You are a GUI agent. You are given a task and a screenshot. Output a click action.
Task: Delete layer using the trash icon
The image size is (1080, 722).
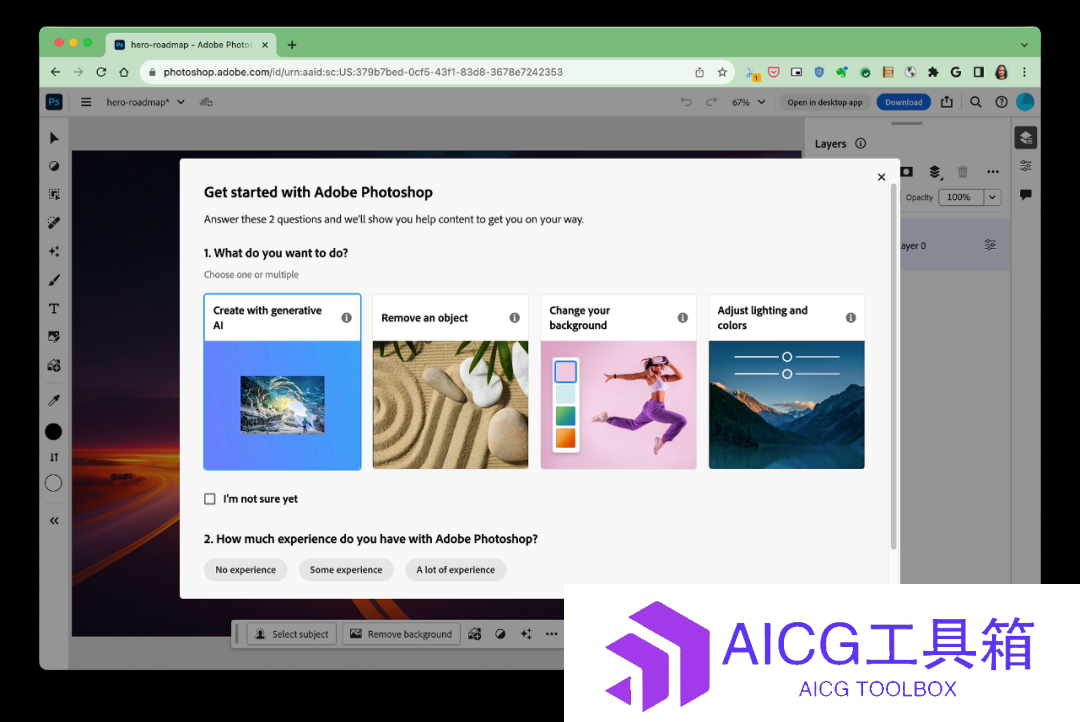coord(962,172)
